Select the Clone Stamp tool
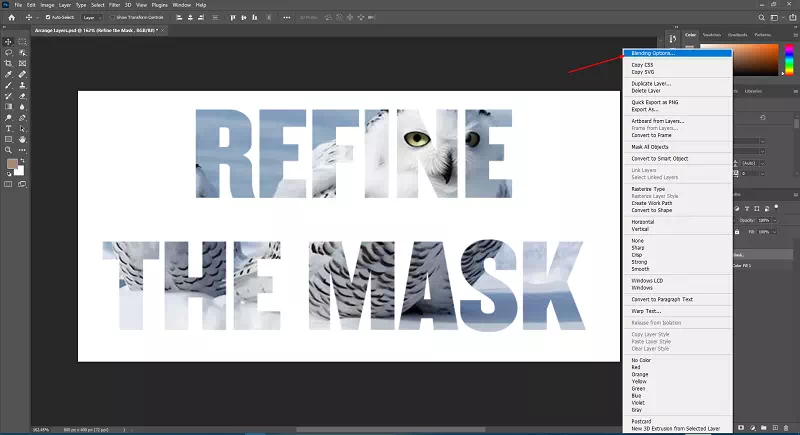 (x=22, y=85)
